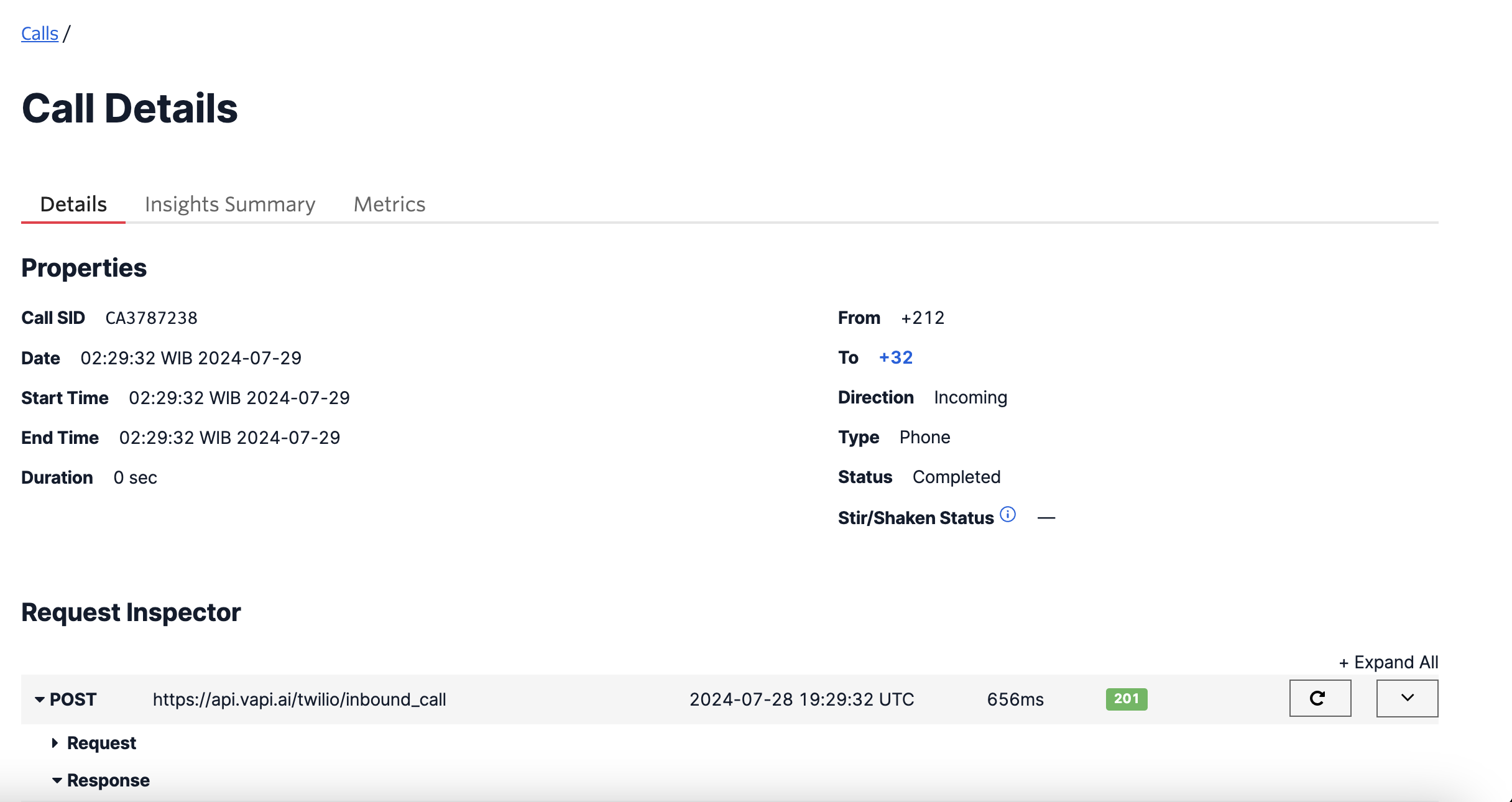This screenshot has width=1512, height=802.
Task: Click the chevron button at the POST row's right edge
Action: coord(1406,698)
